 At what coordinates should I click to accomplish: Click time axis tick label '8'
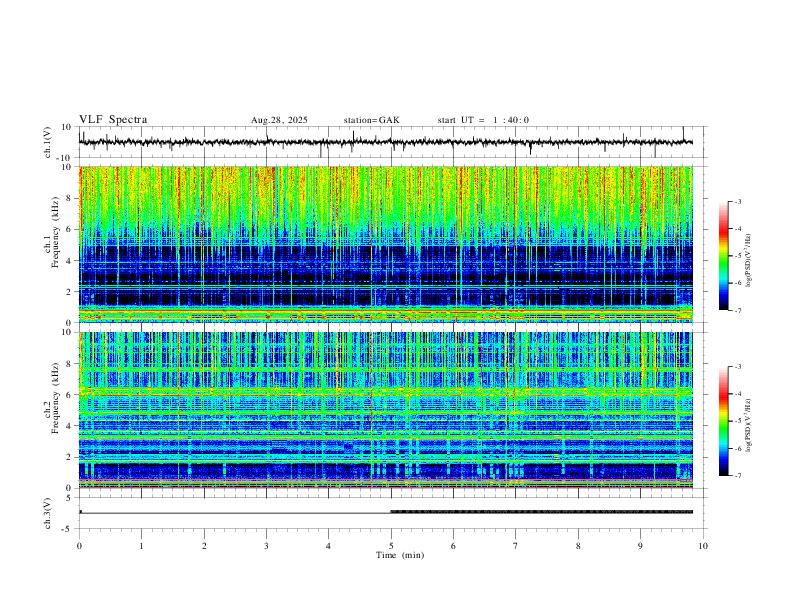[x=578, y=546]
